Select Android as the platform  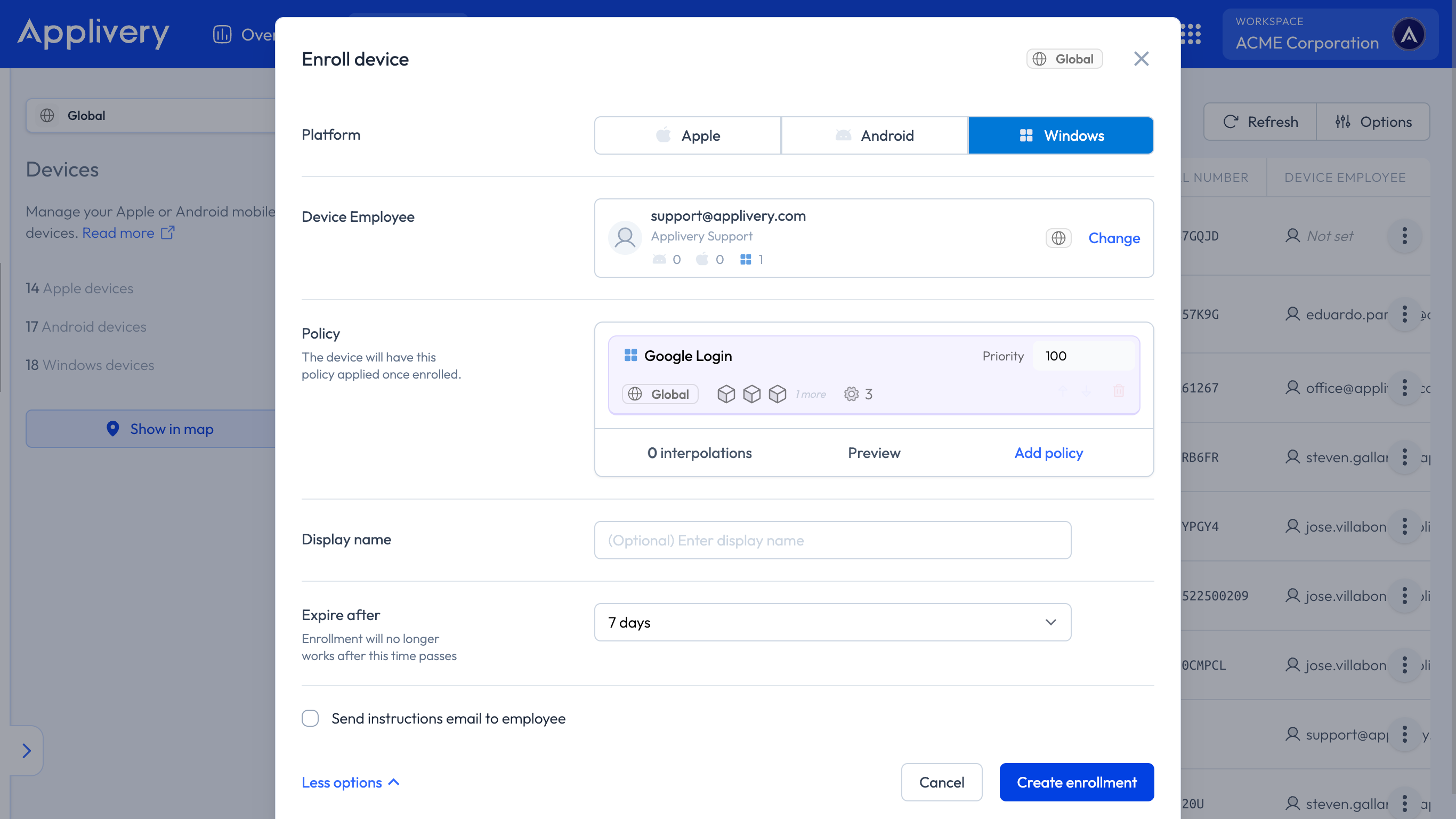(x=874, y=136)
